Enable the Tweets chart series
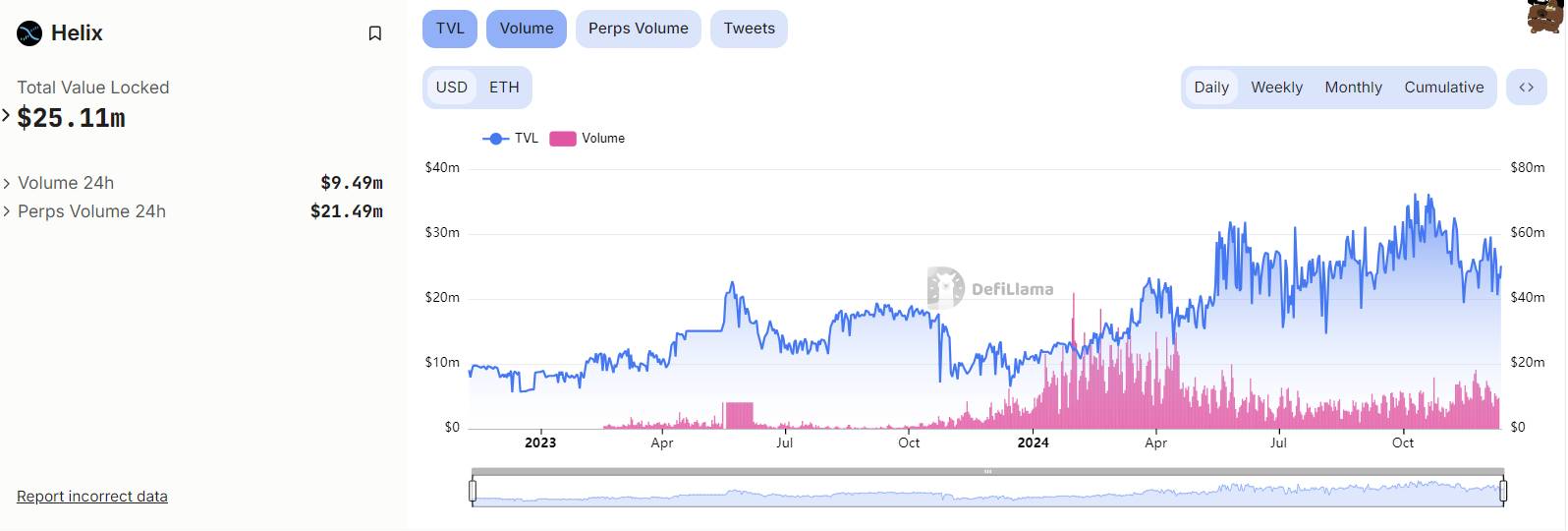 [x=749, y=29]
